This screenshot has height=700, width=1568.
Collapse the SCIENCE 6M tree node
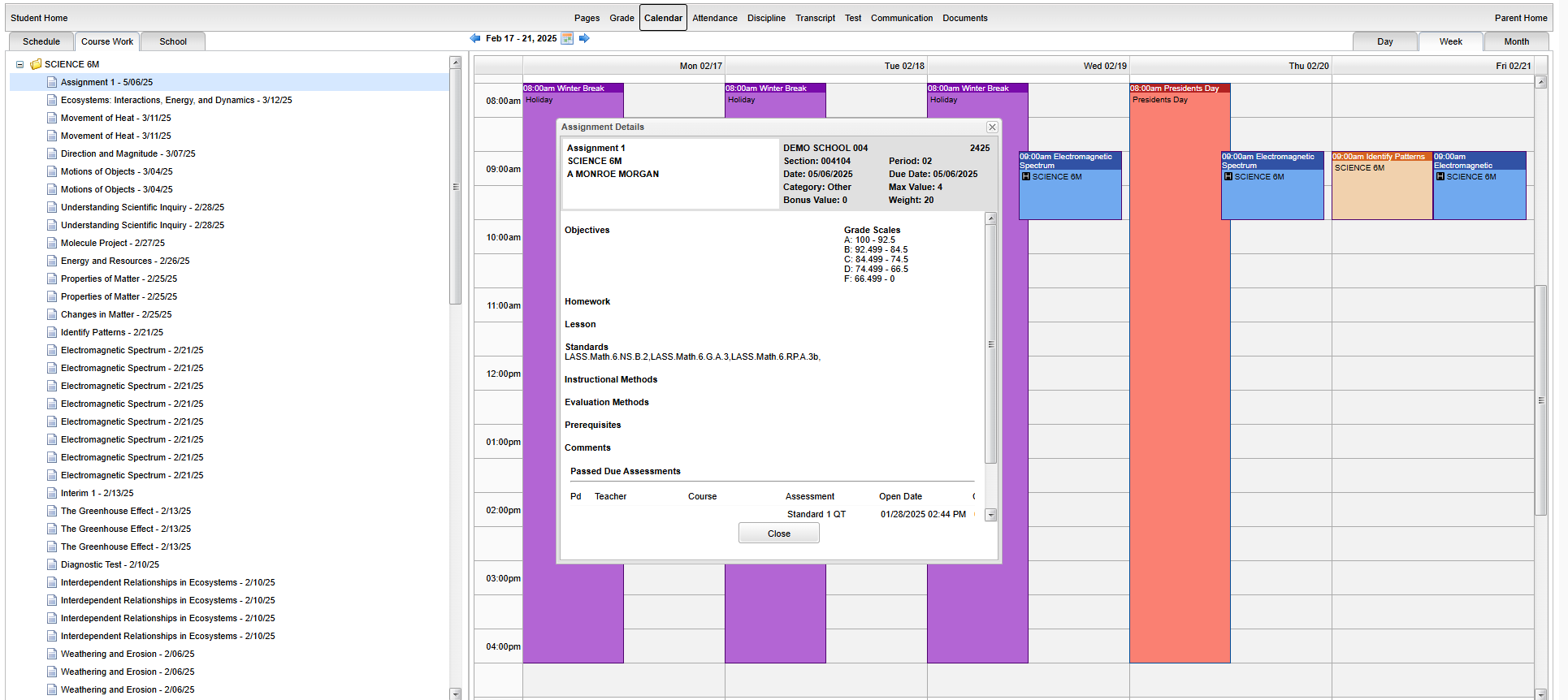tap(19, 64)
